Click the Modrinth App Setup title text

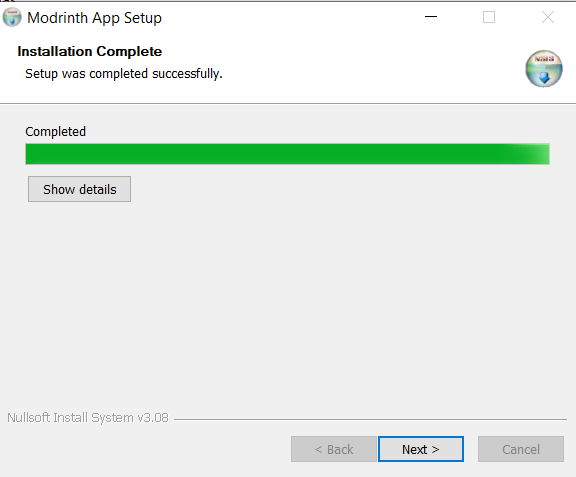tap(94, 18)
